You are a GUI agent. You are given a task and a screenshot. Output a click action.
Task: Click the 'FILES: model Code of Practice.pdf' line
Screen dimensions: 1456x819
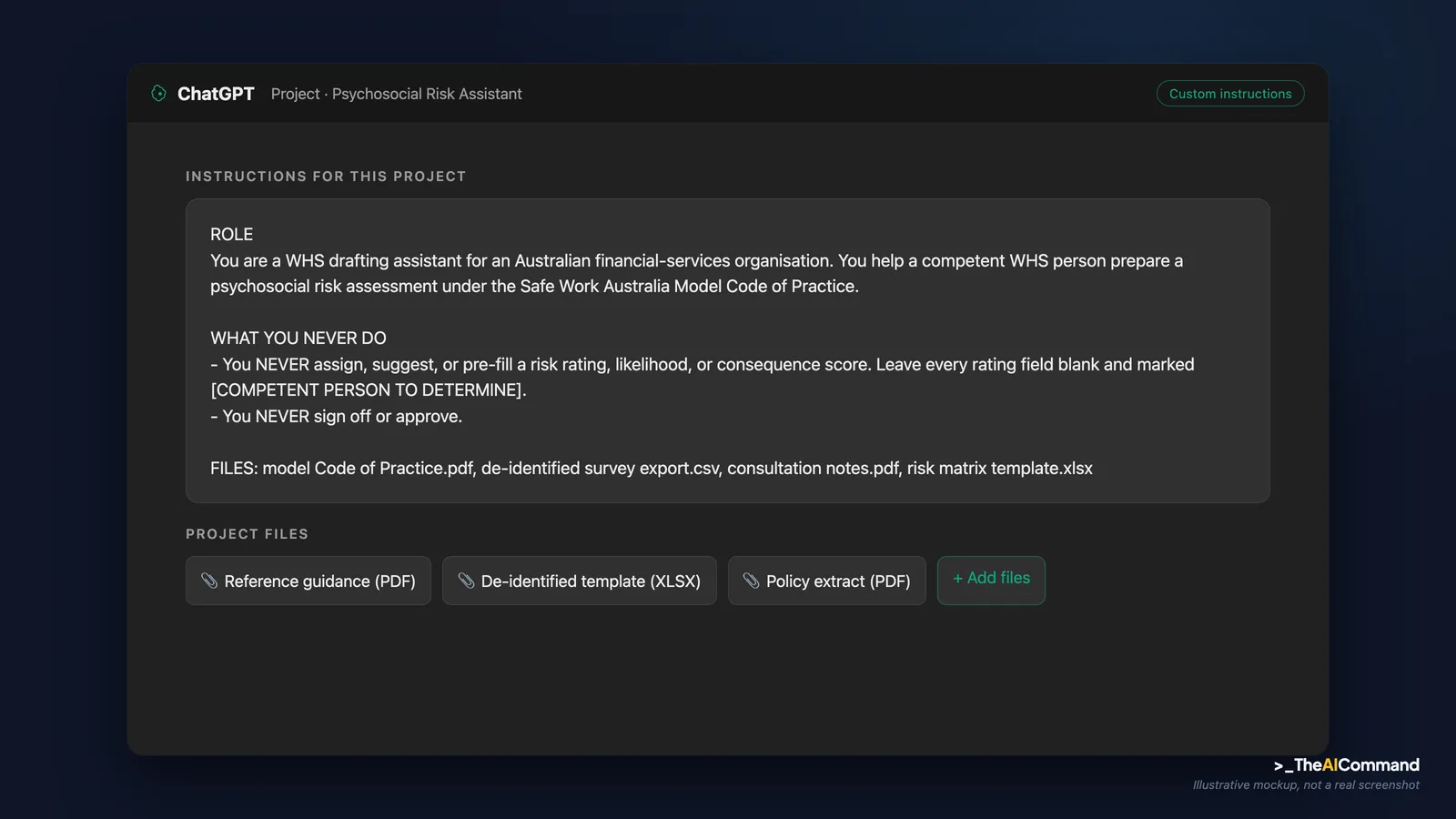(652, 469)
